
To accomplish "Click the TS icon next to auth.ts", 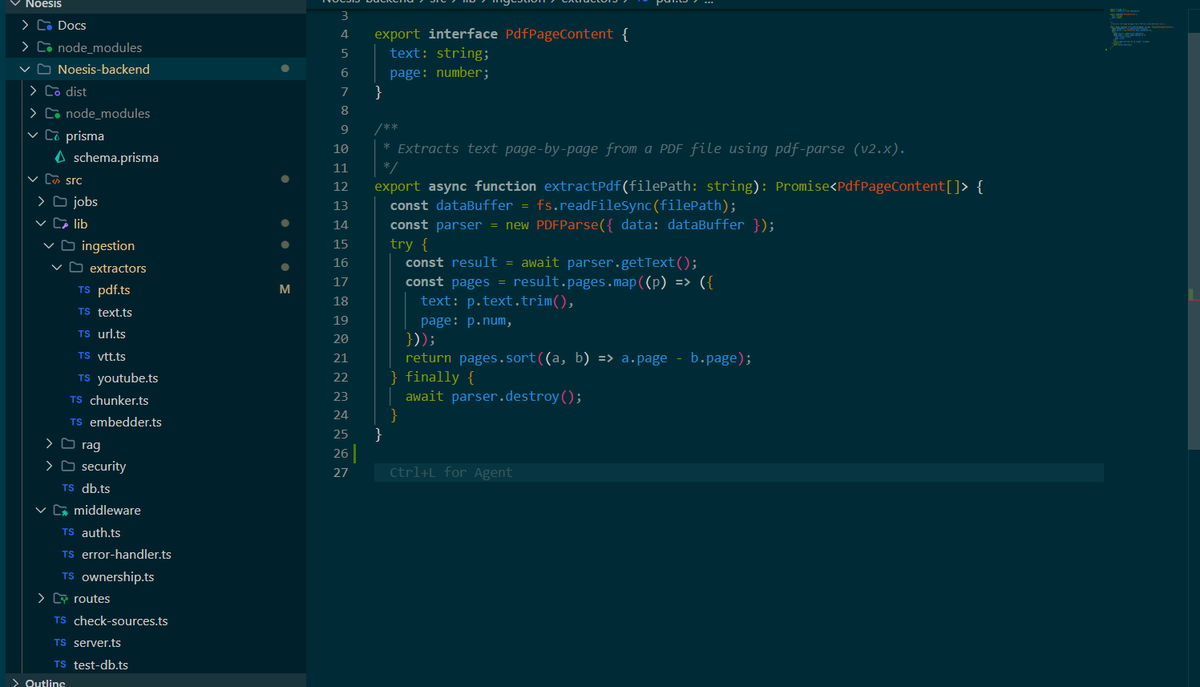I will point(68,533).
